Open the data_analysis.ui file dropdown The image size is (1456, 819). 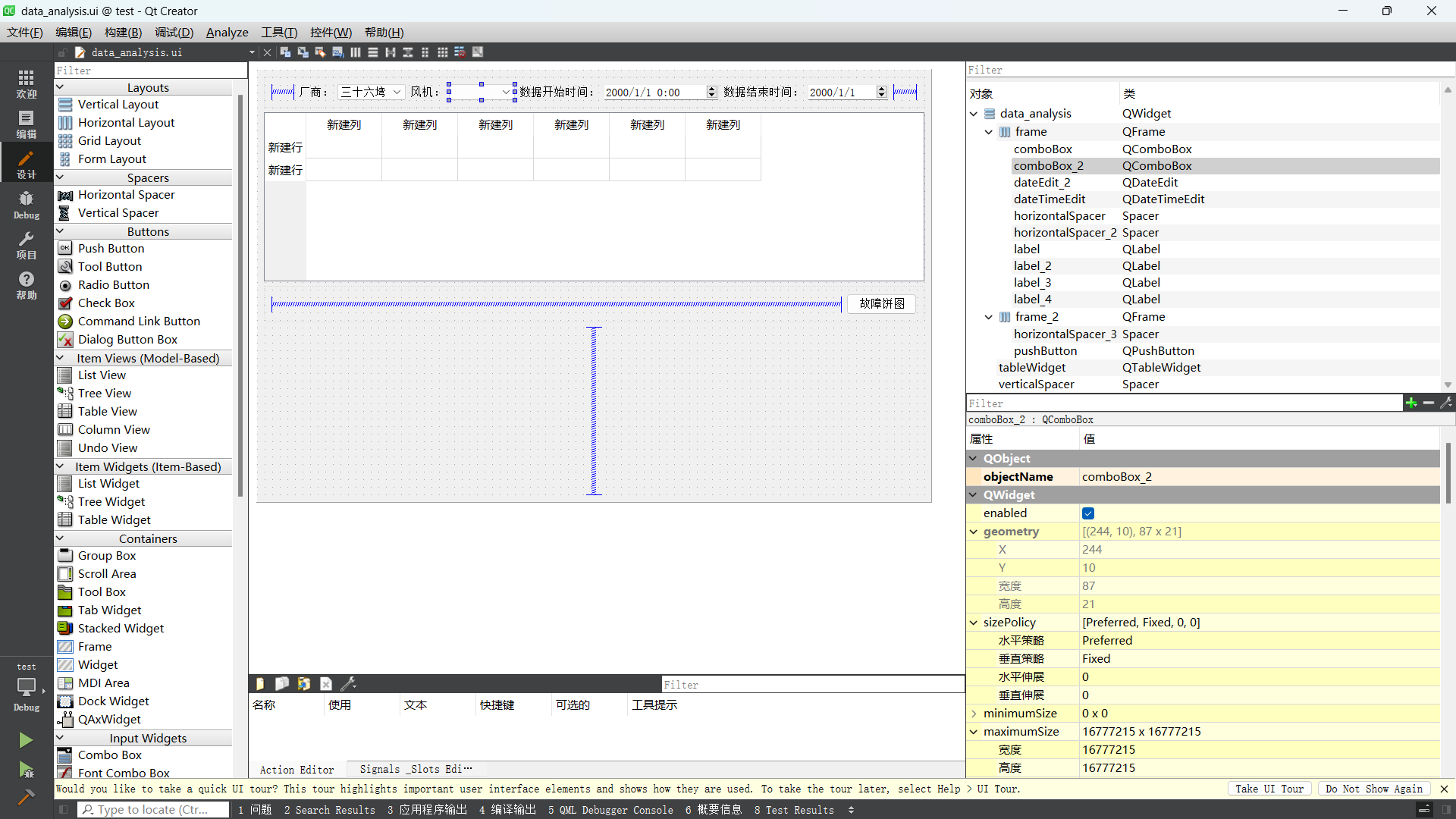pyautogui.click(x=252, y=52)
